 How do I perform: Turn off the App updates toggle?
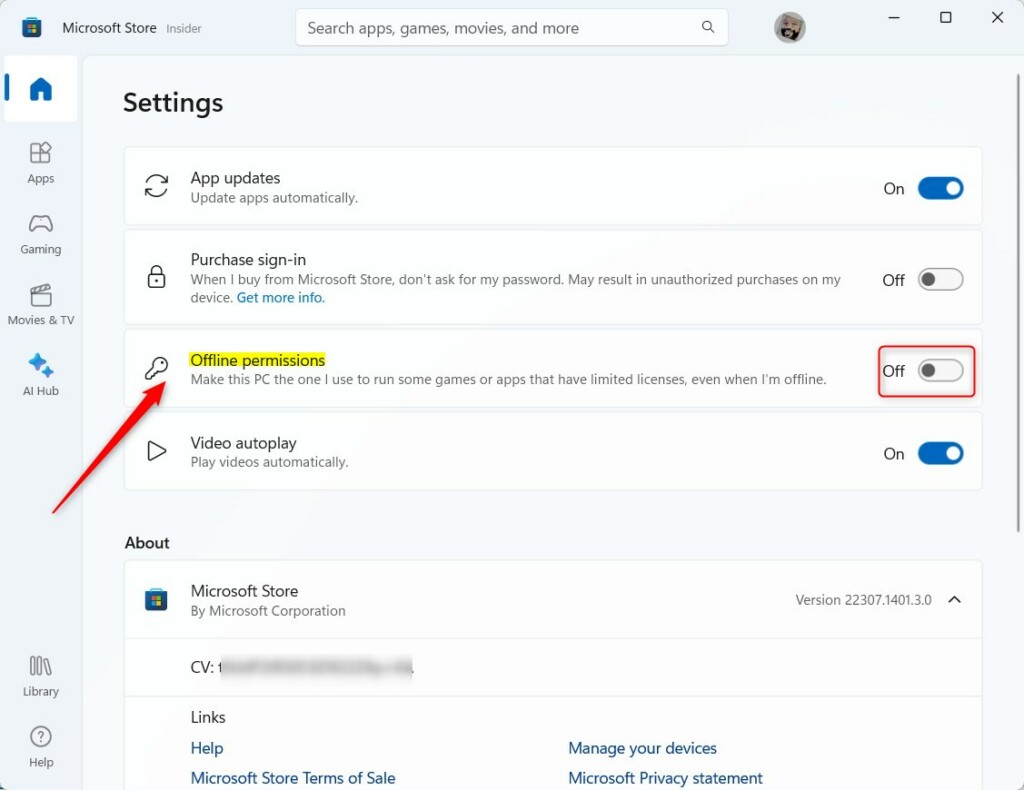(x=940, y=188)
